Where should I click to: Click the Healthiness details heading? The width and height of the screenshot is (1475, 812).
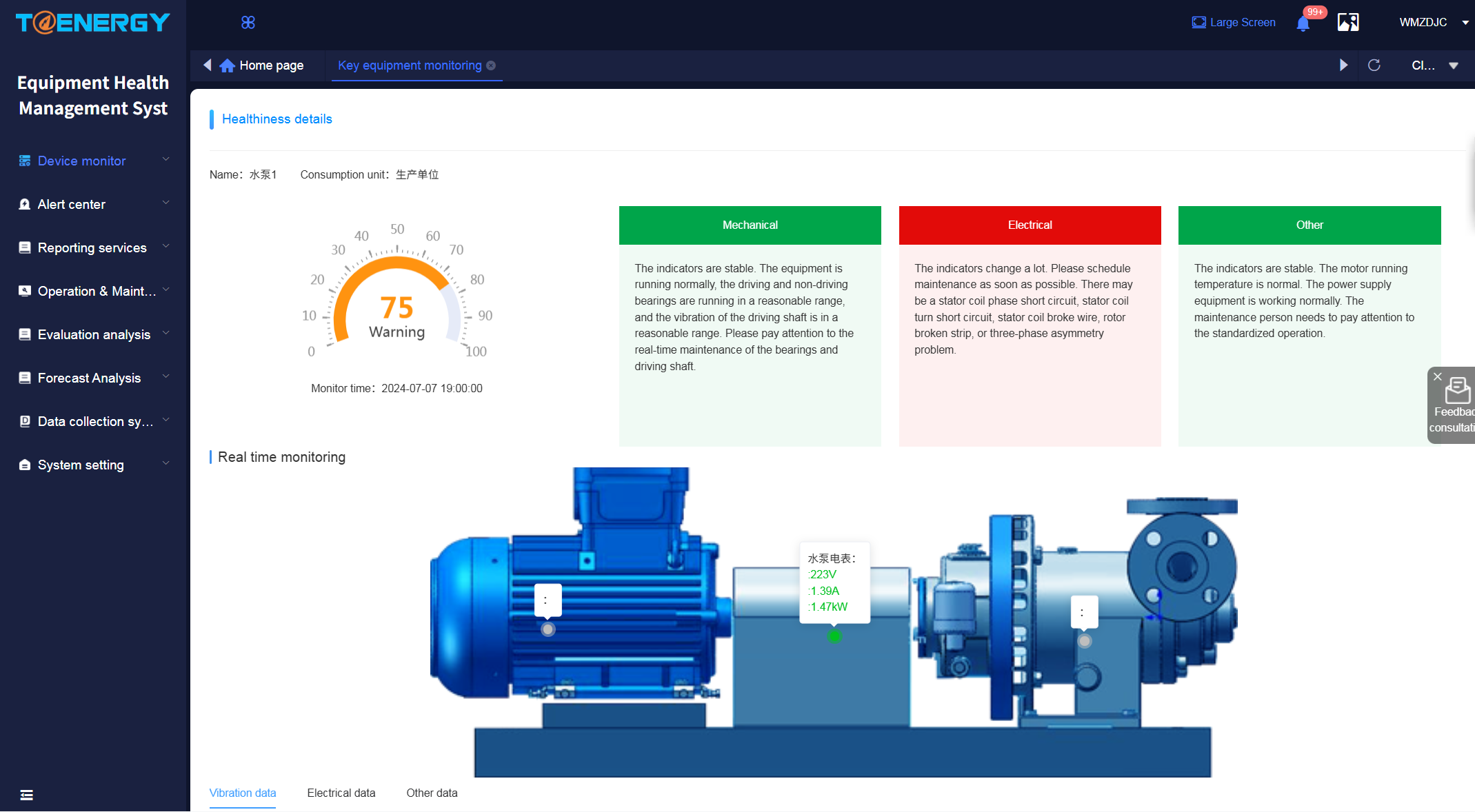[x=277, y=119]
